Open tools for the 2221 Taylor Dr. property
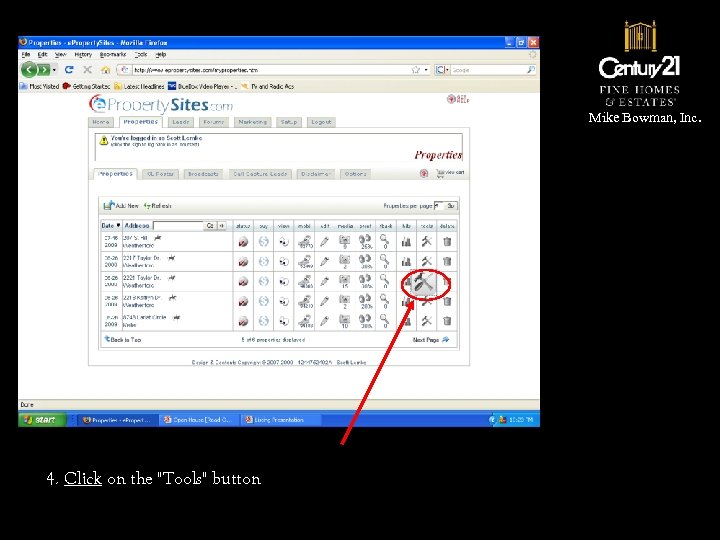This screenshot has height=540, width=720. (x=423, y=282)
